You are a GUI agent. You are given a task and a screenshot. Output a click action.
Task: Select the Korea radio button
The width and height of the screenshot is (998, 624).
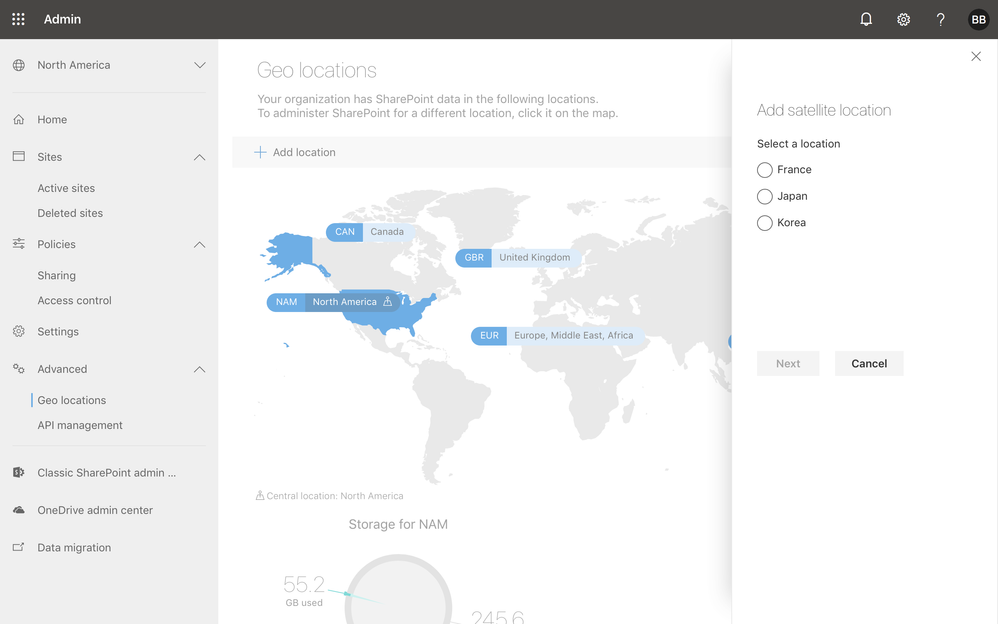764,223
